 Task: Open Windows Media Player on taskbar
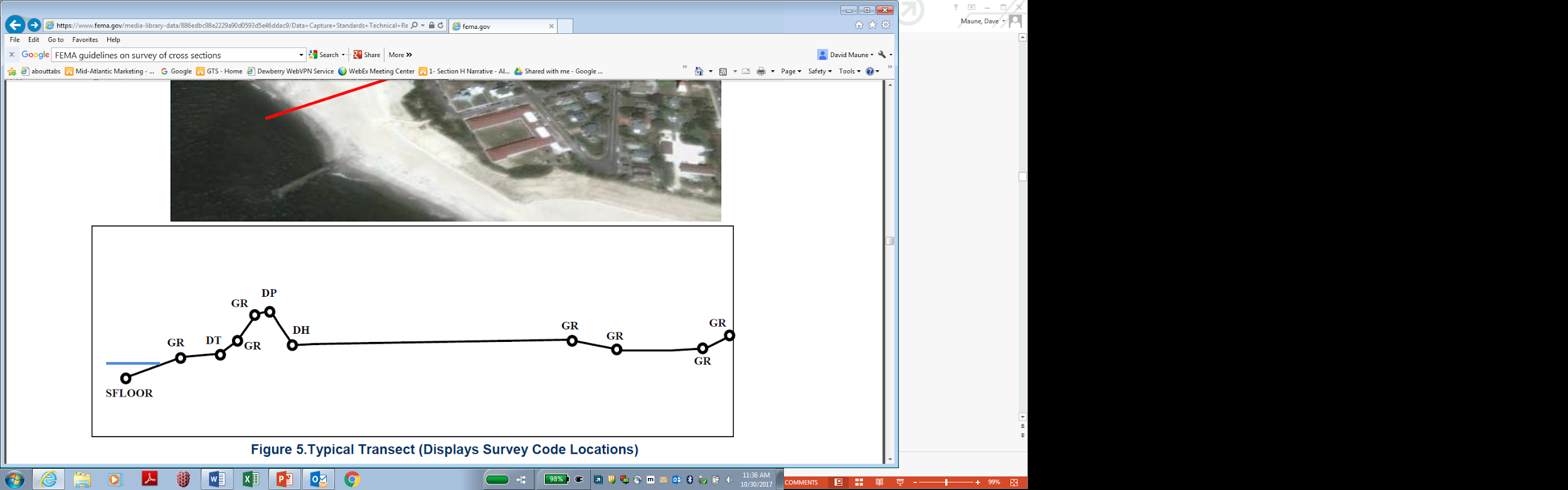point(115,479)
